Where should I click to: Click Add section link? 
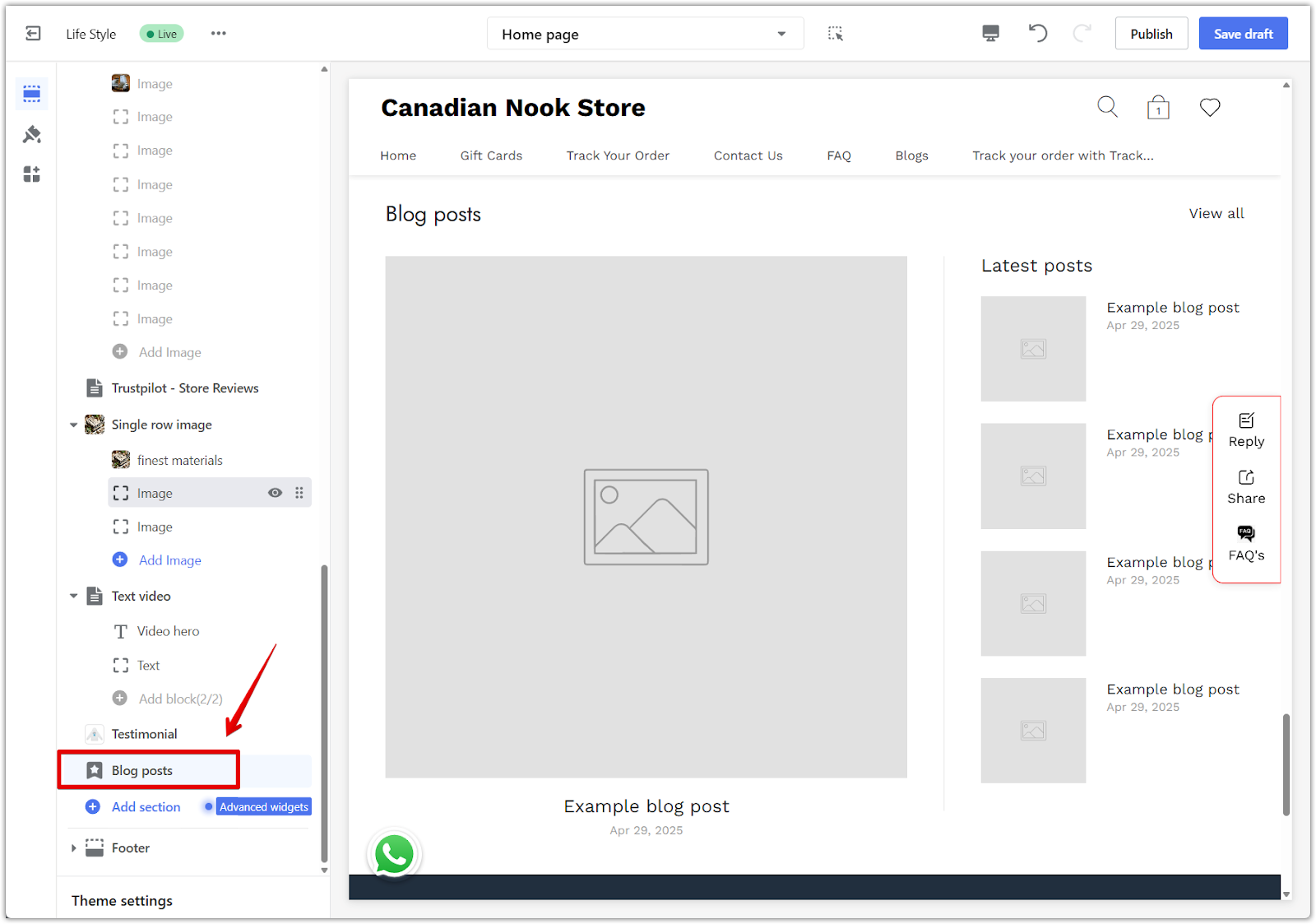(146, 807)
